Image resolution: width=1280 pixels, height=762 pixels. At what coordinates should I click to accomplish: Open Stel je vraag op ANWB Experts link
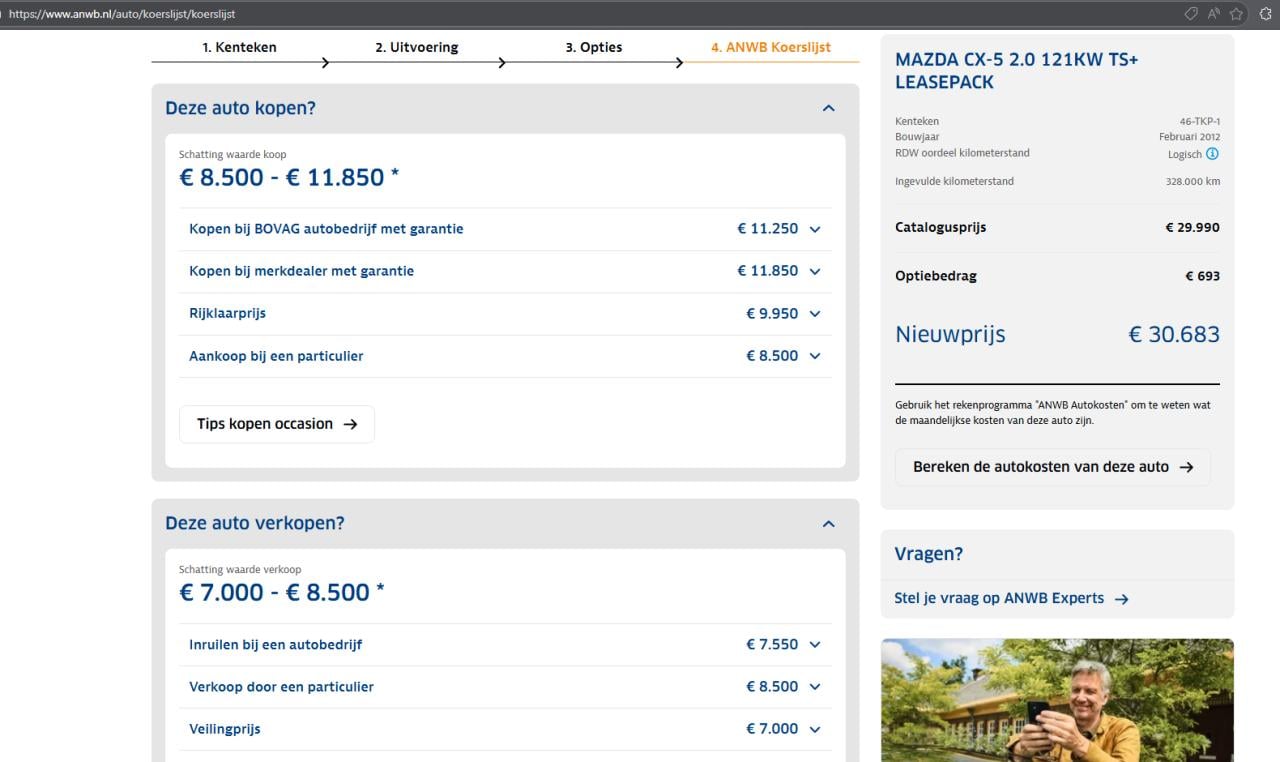pyautogui.click(x=998, y=598)
